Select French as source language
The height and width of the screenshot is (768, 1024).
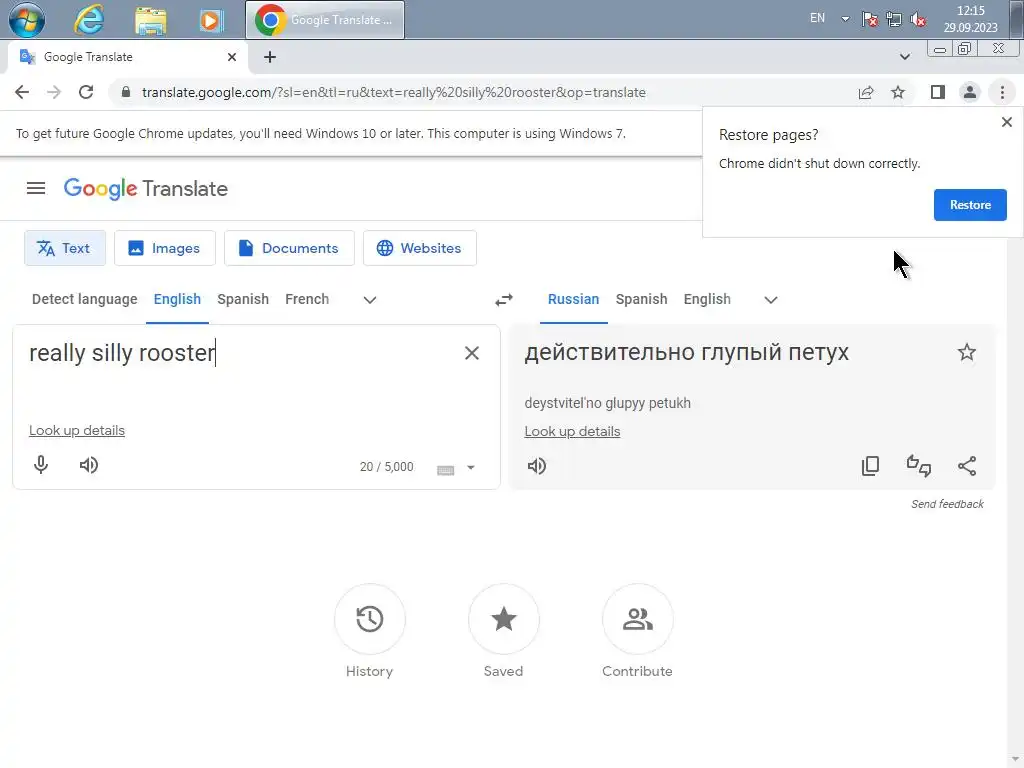307,299
